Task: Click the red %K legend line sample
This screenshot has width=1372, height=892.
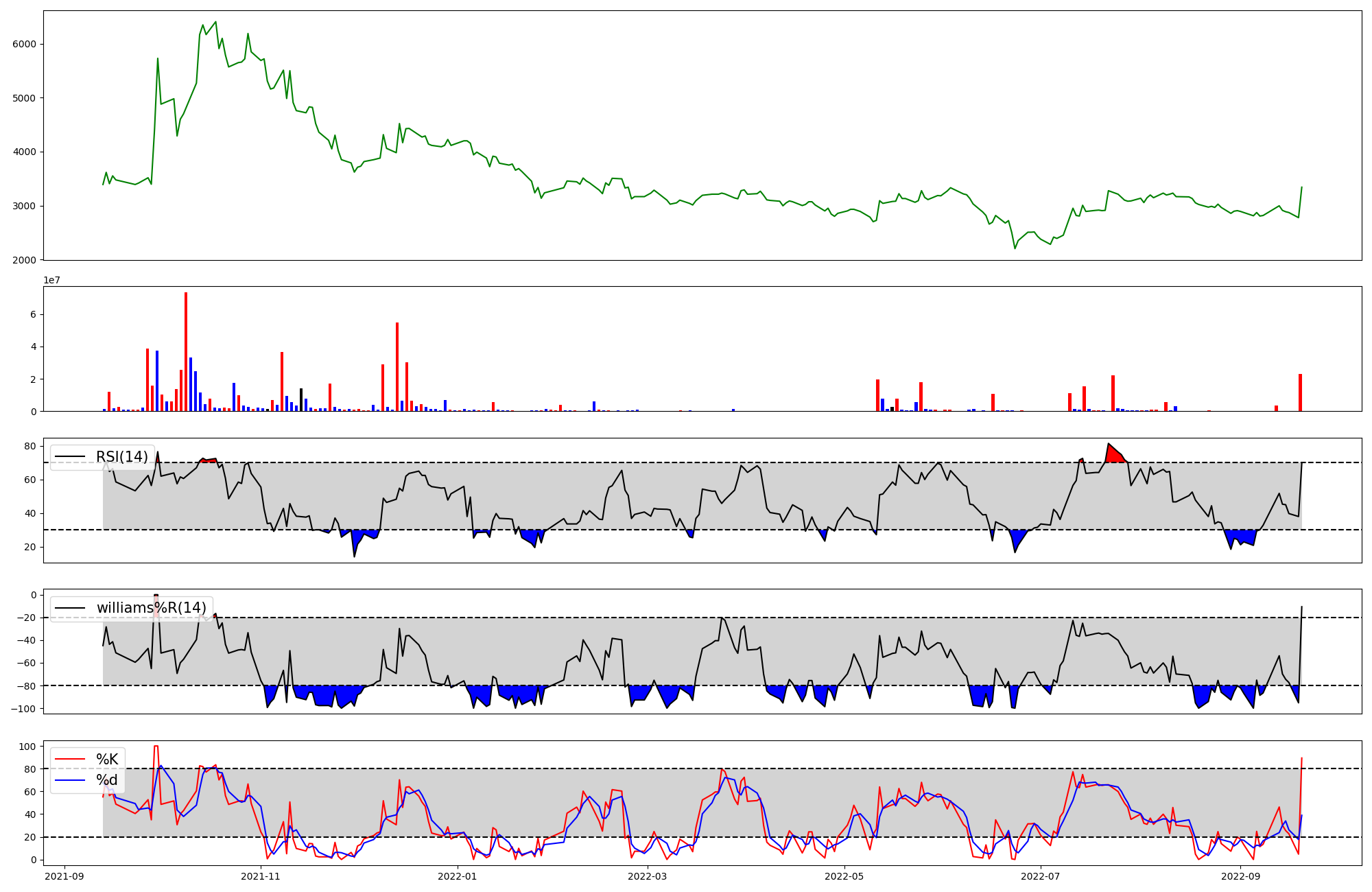Action: 71,760
